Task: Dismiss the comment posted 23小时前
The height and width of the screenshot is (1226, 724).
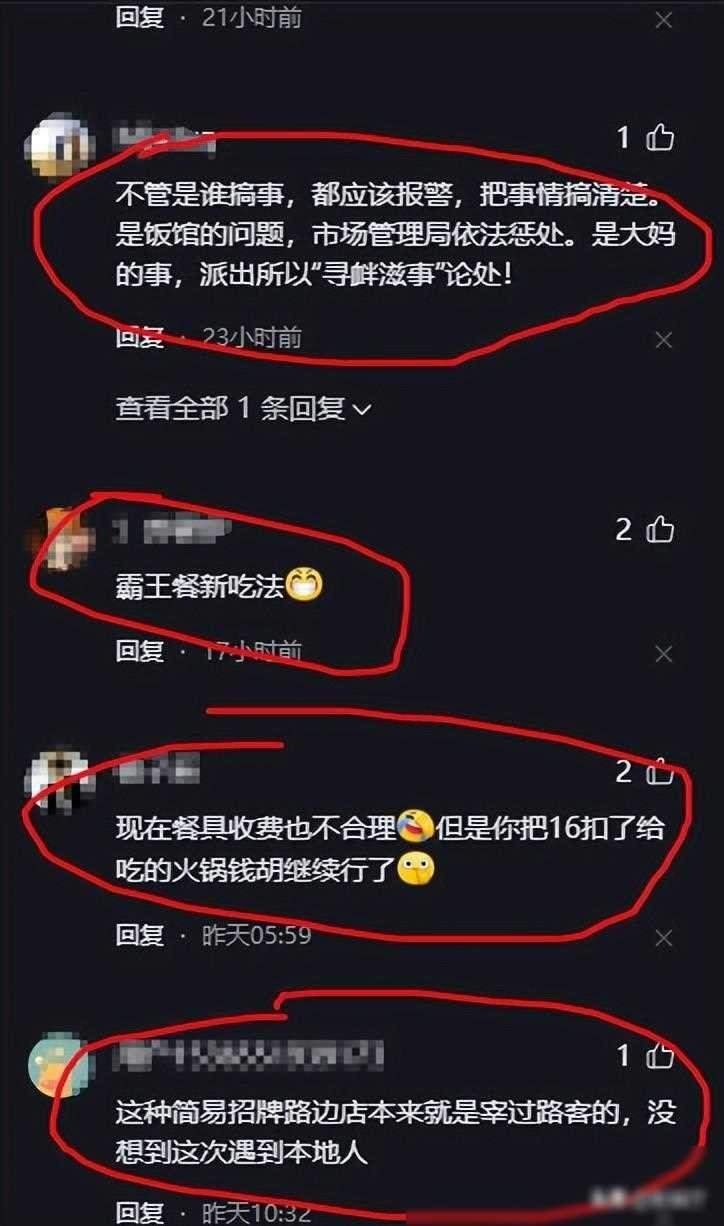Action: click(x=664, y=340)
